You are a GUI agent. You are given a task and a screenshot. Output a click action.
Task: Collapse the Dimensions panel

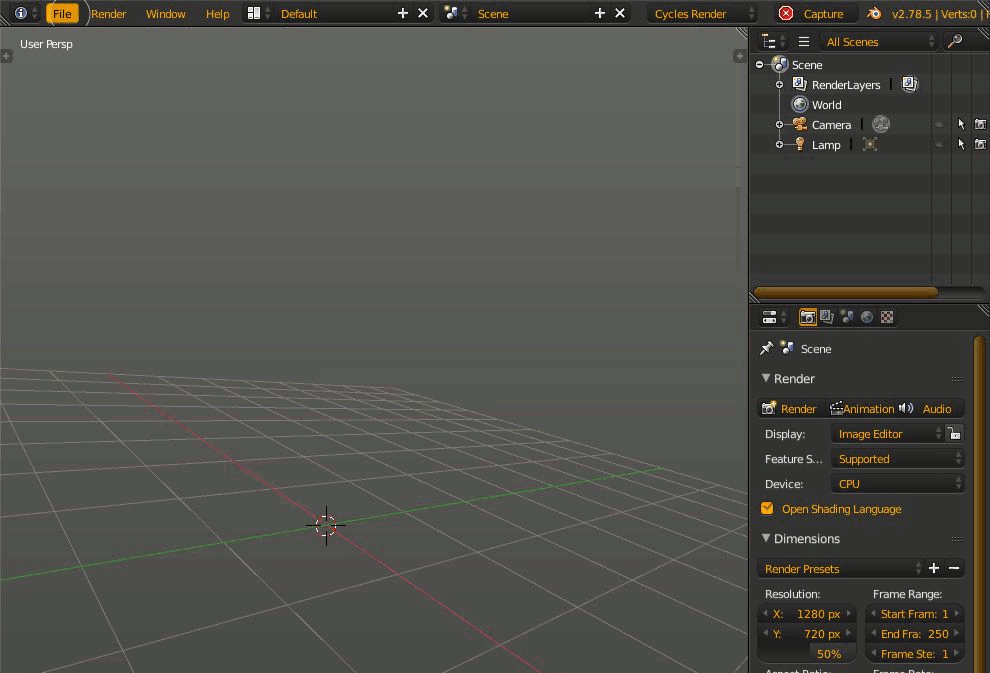pyautogui.click(x=766, y=538)
